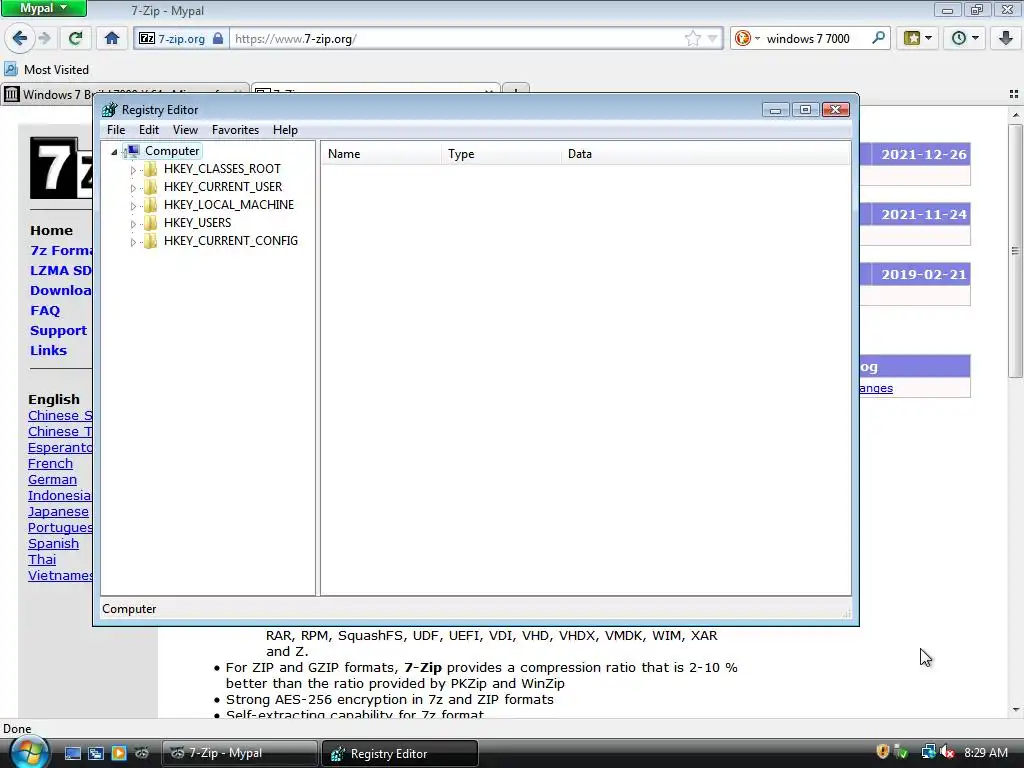1024x768 pixels.
Task: Bookmark this page with the star icon
Action: coord(692,39)
